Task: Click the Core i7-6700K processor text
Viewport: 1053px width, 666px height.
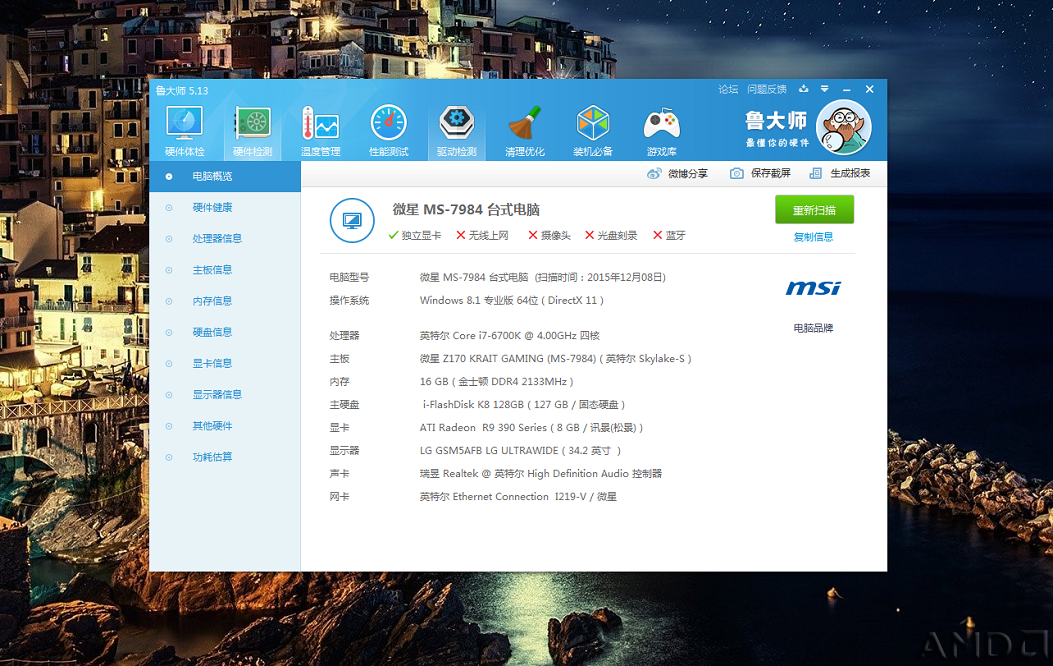Action: click(510, 336)
